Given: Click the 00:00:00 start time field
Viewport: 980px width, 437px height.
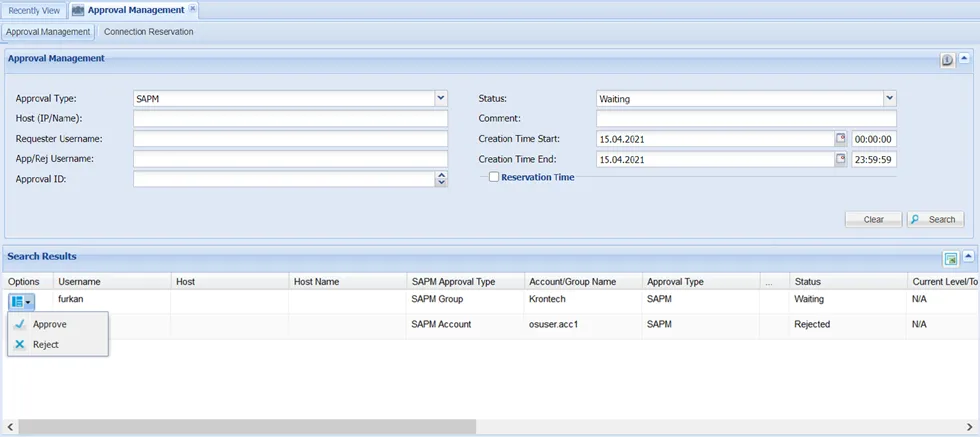Looking at the screenshot, I should 874,139.
